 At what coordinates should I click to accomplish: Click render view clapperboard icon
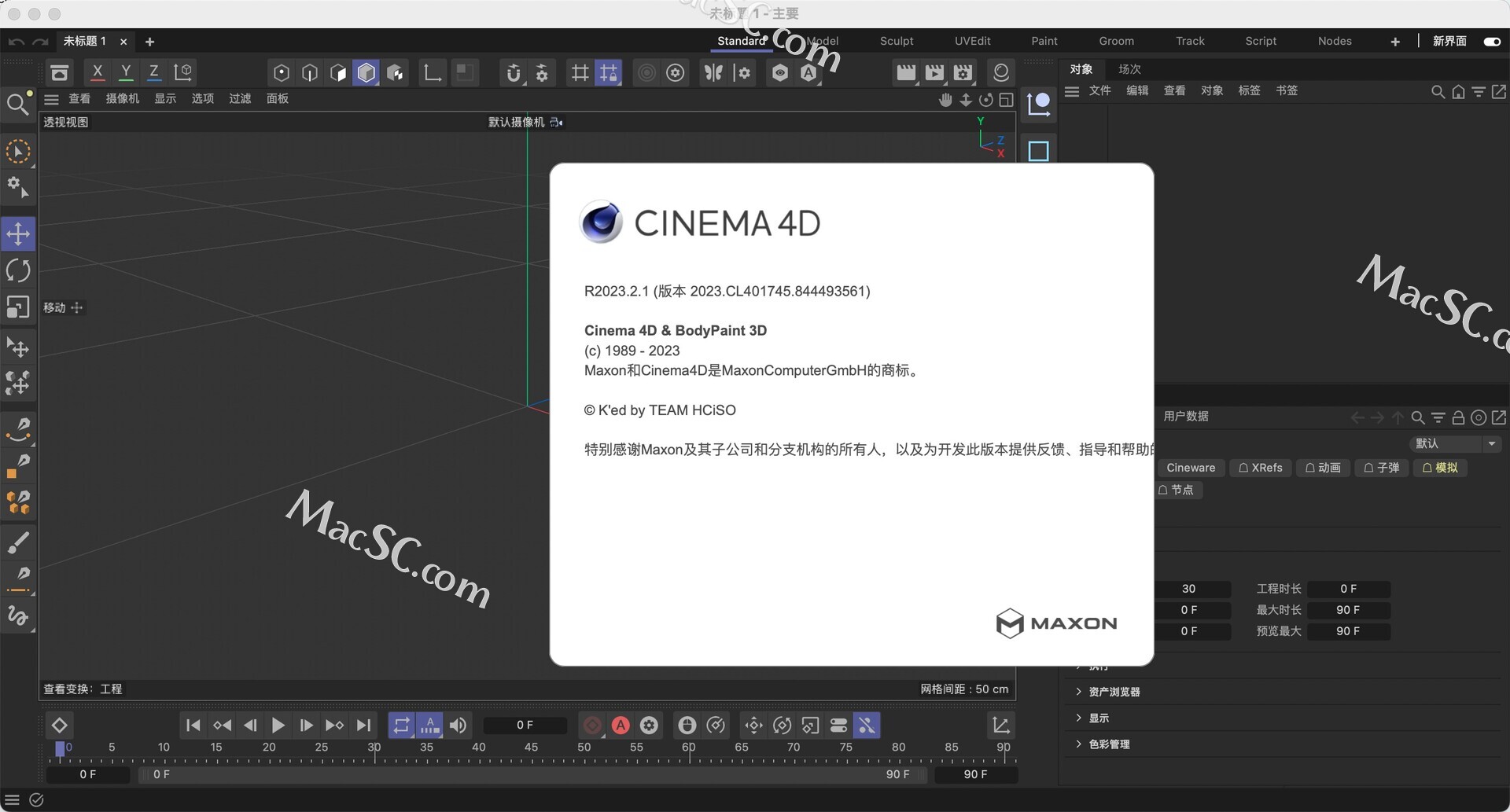pos(906,72)
